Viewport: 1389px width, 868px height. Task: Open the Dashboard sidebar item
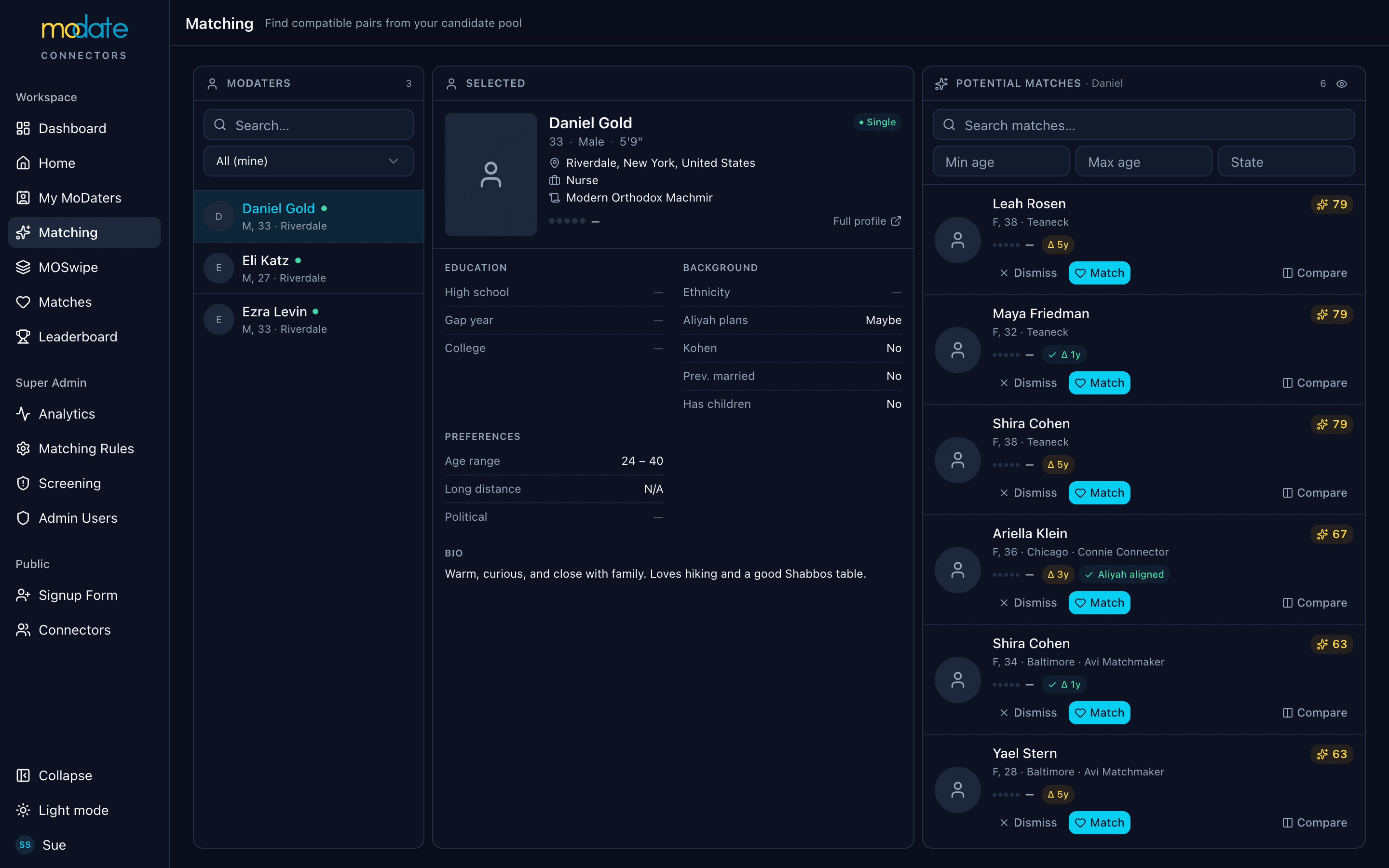pyautogui.click(x=84, y=128)
